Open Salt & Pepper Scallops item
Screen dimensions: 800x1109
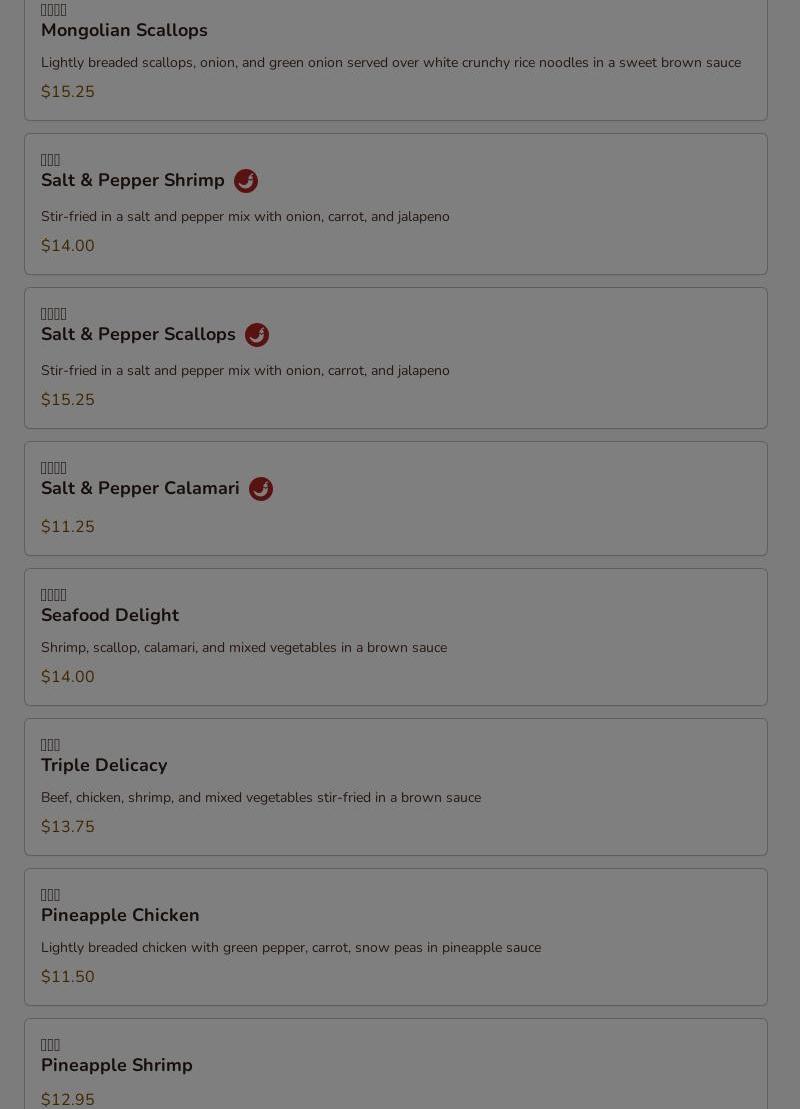pos(138,335)
